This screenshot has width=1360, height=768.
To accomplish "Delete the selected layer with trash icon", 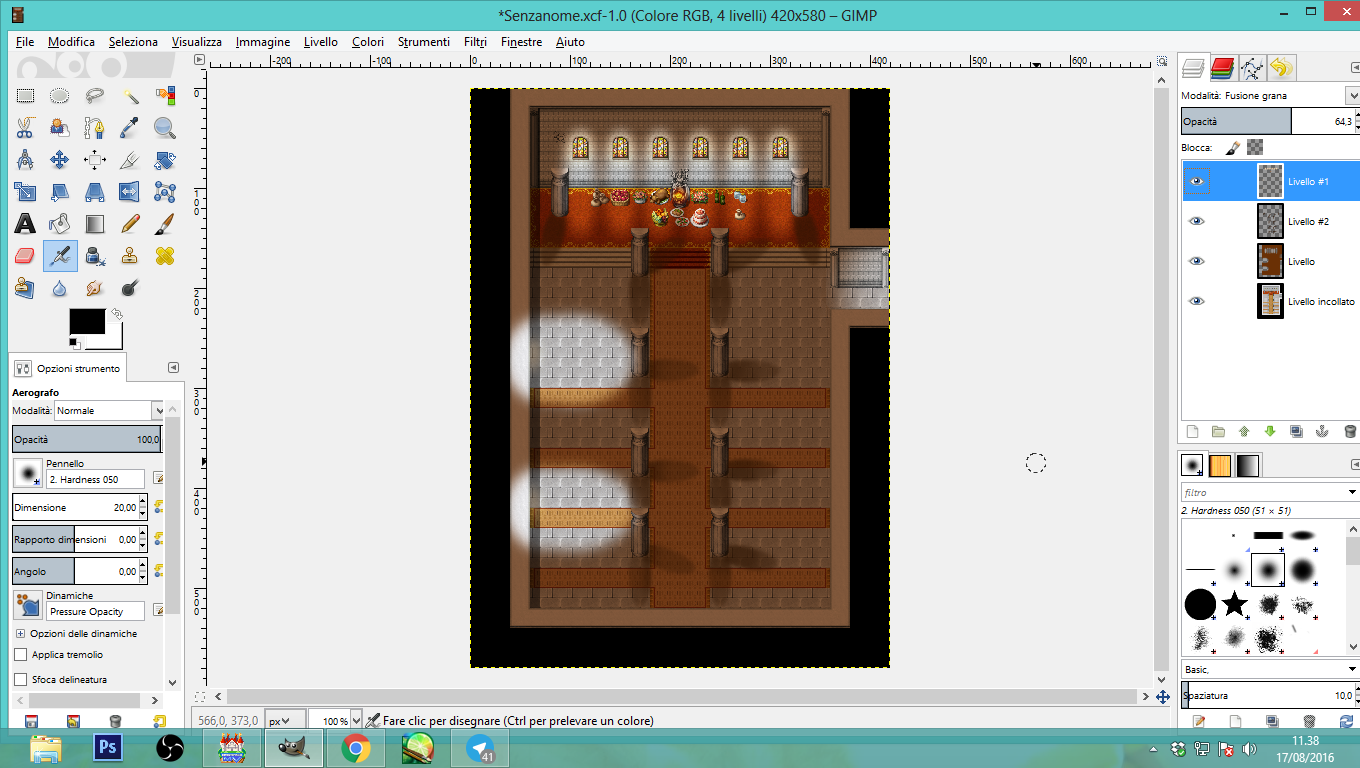I will click(x=1350, y=432).
